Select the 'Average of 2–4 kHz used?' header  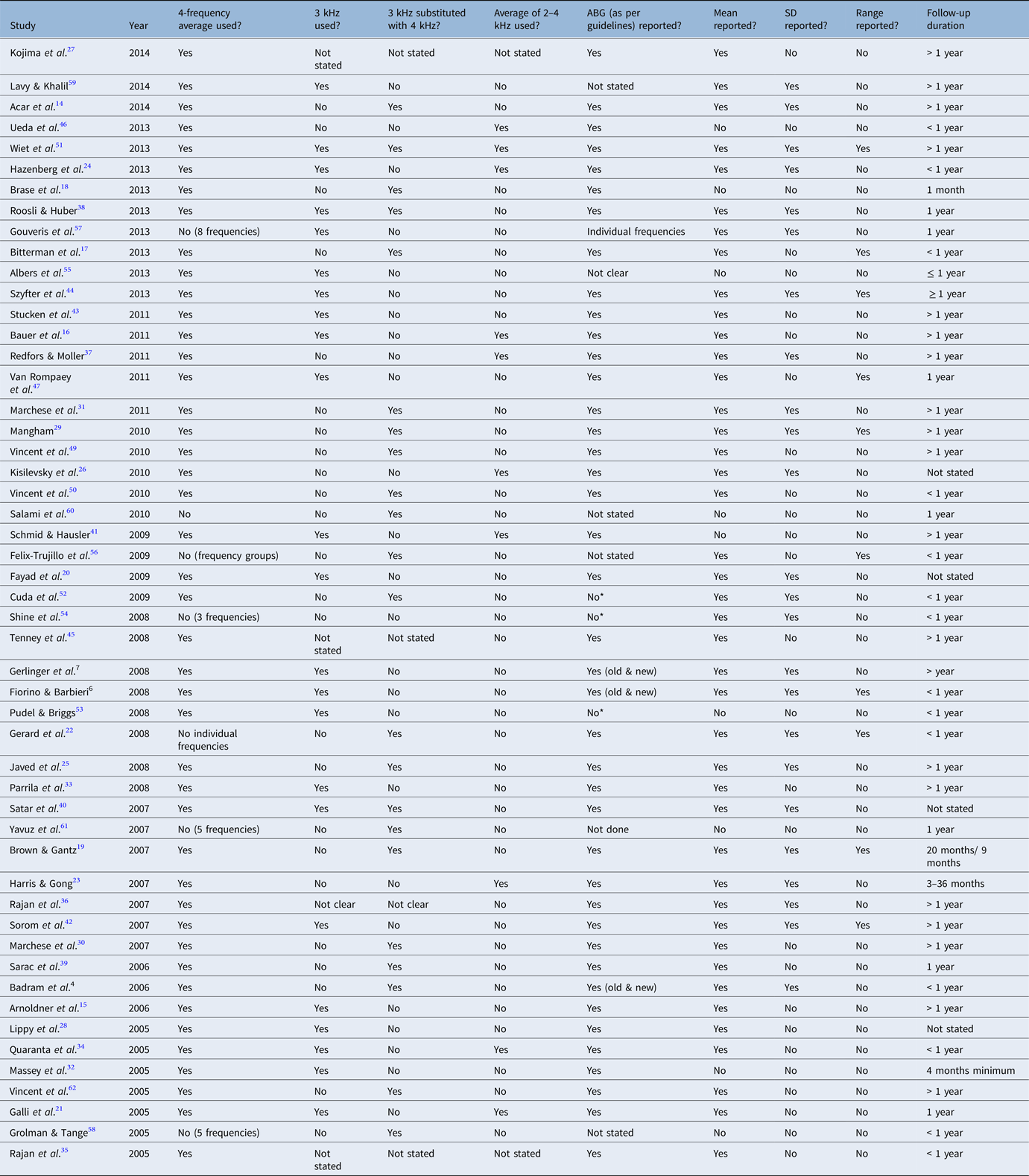tap(528, 19)
